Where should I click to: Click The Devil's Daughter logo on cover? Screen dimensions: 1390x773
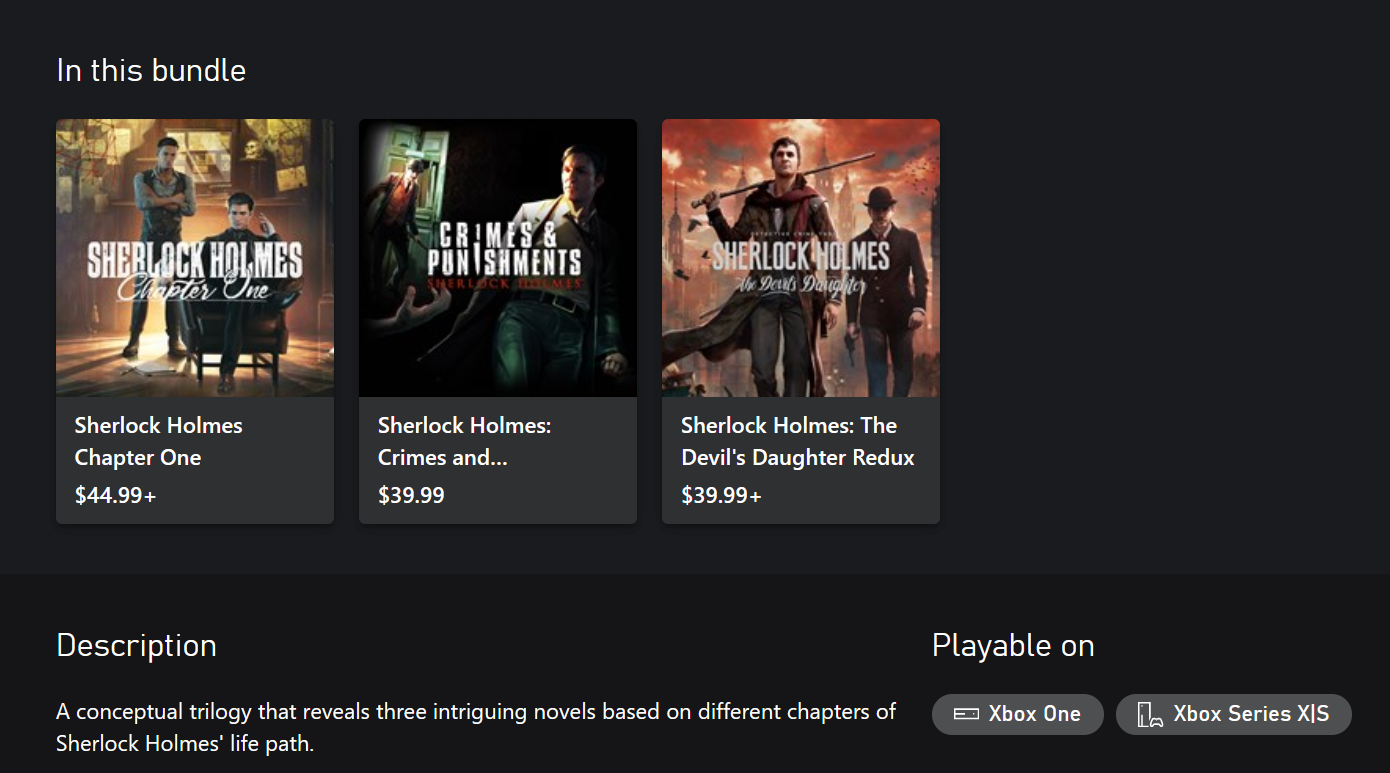click(x=801, y=266)
